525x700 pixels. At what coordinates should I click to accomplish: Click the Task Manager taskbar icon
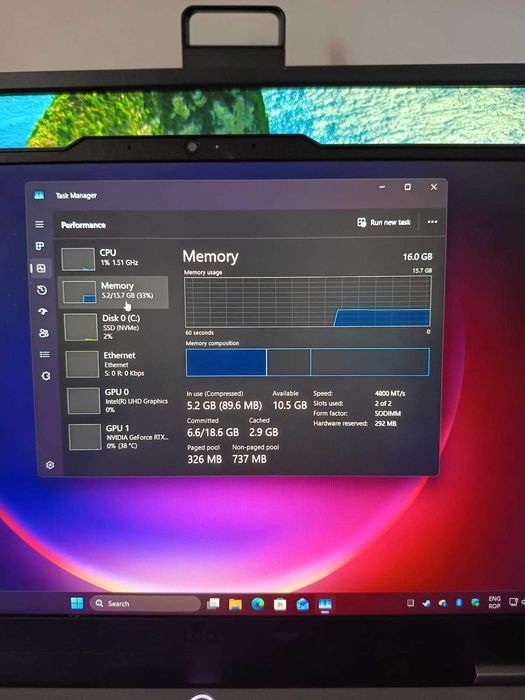[x=325, y=604]
